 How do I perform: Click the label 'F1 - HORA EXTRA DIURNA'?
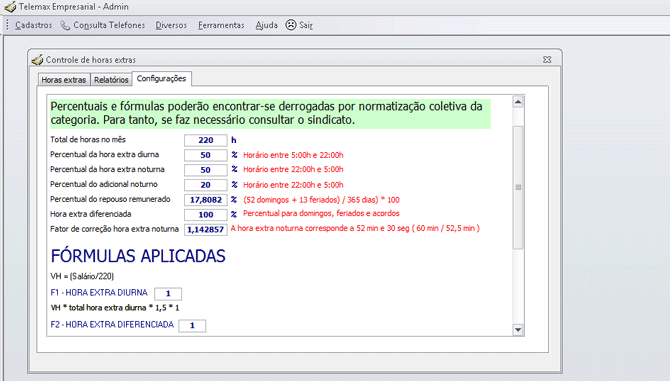[99, 293]
